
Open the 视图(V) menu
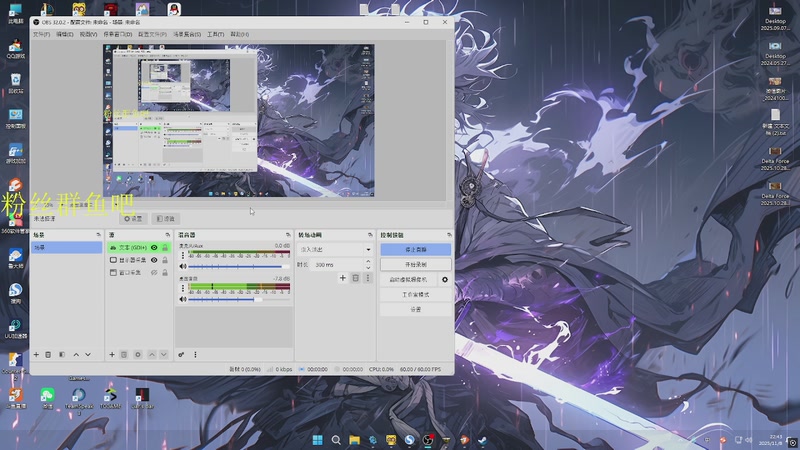click(88, 34)
